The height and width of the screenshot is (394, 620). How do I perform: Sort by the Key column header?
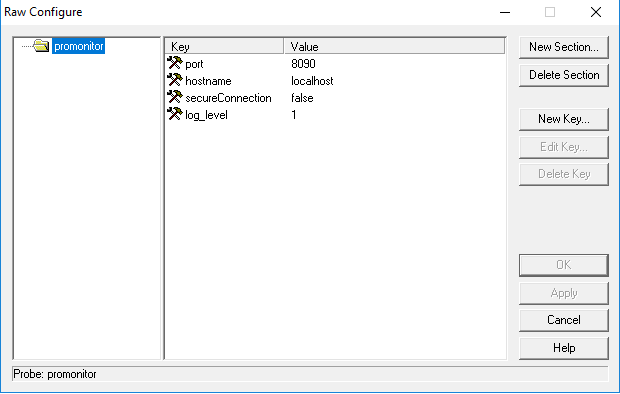click(x=224, y=46)
